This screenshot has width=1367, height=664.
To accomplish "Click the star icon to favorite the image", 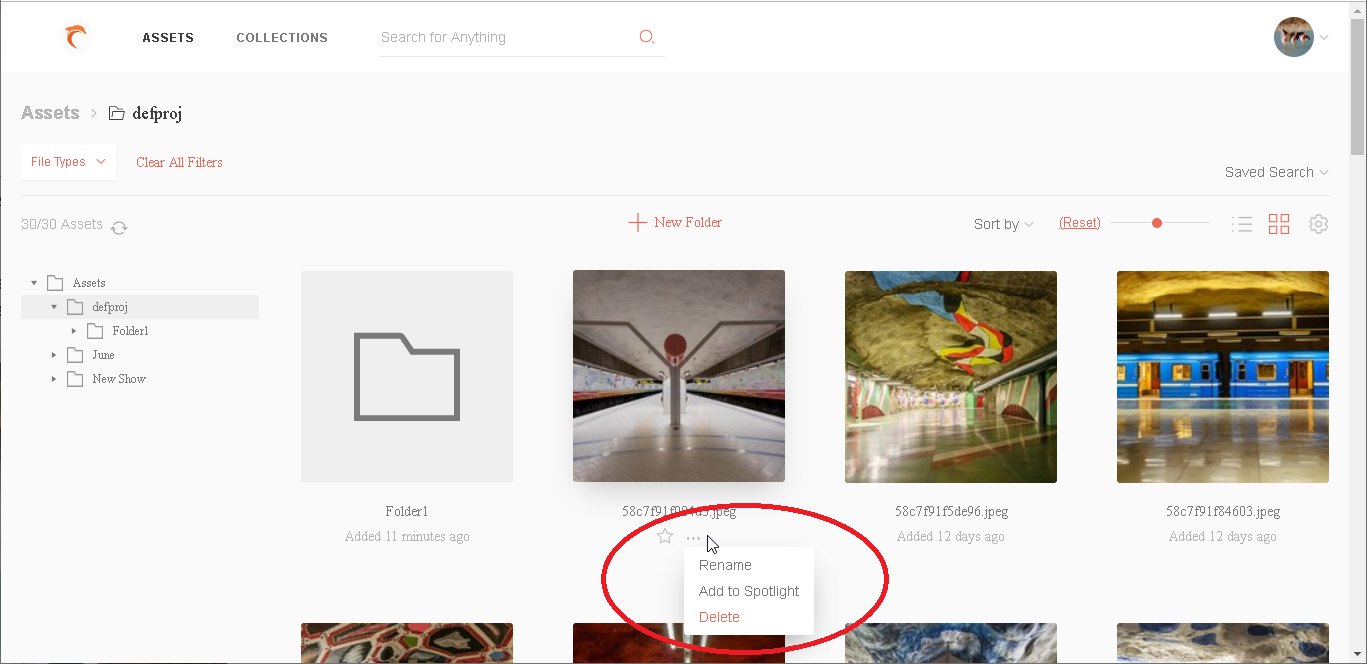I will [x=665, y=537].
